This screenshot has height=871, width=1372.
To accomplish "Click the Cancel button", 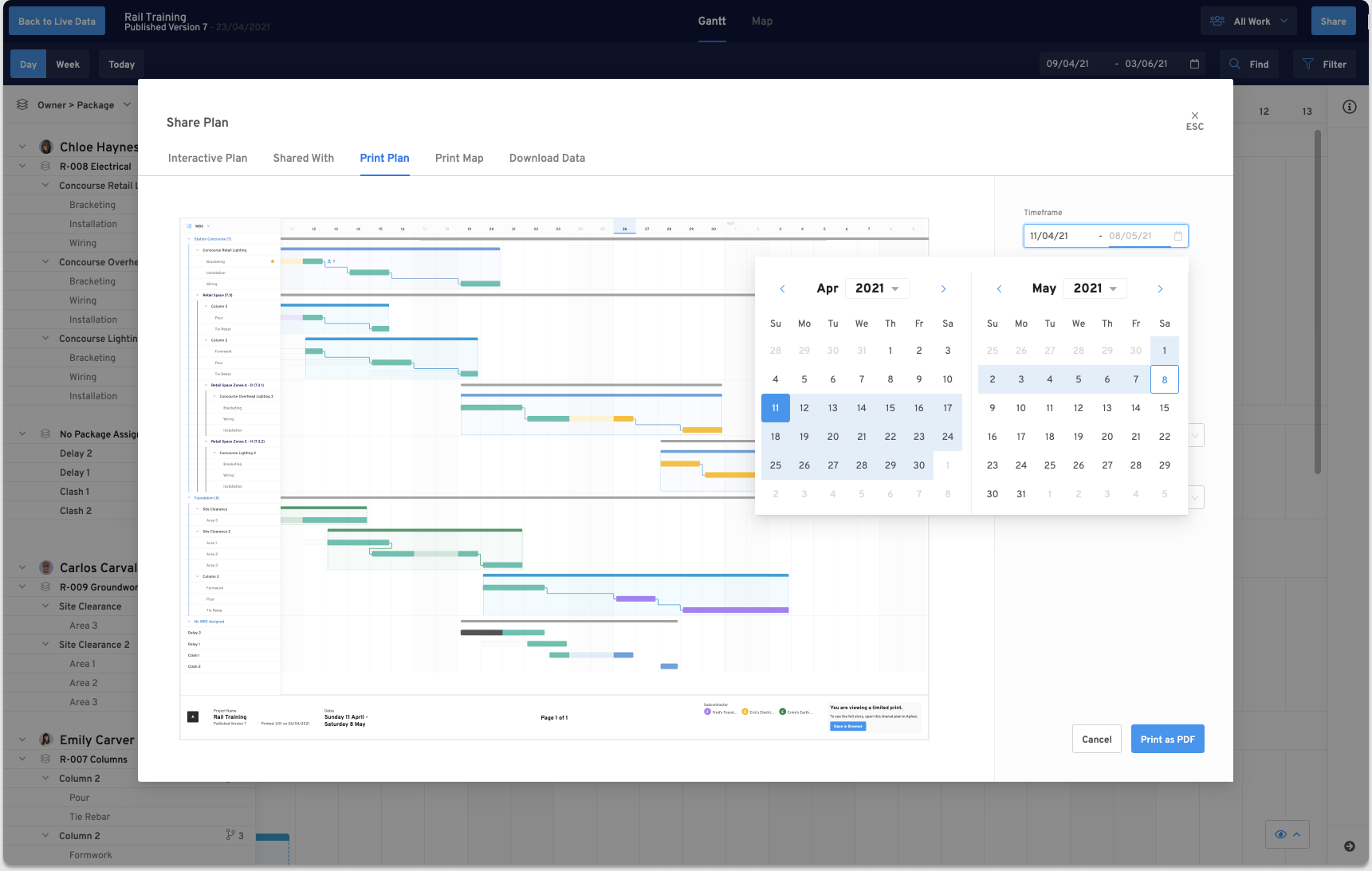I will click(x=1096, y=739).
